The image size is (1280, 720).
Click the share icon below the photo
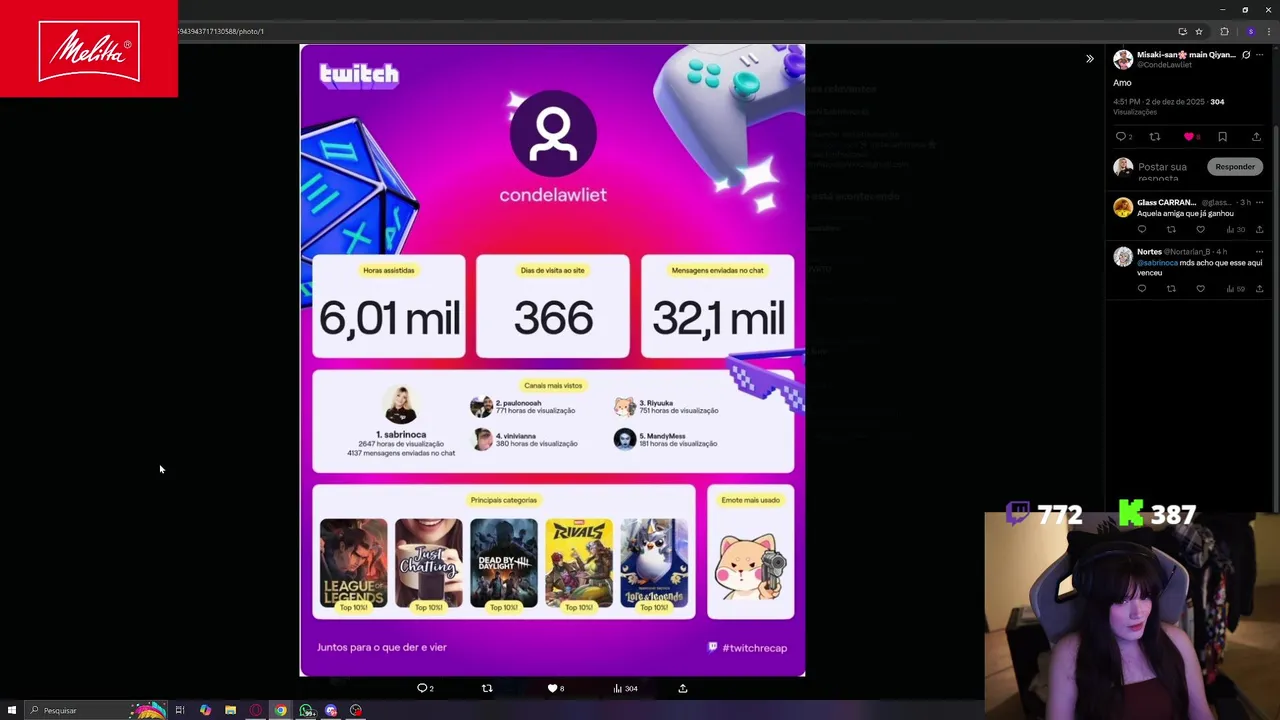point(683,688)
